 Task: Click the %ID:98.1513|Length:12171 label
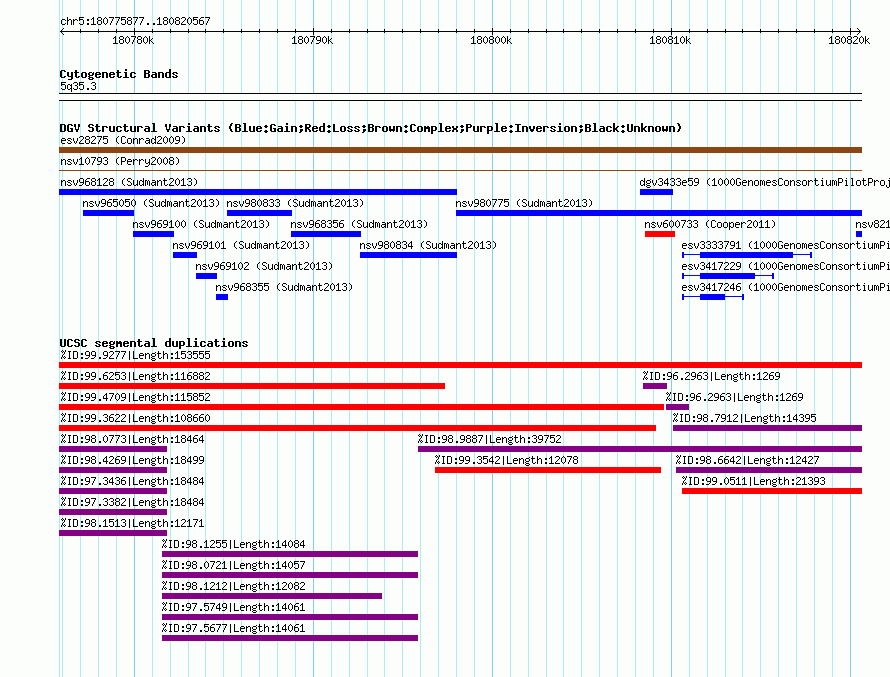[x=132, y=523]
